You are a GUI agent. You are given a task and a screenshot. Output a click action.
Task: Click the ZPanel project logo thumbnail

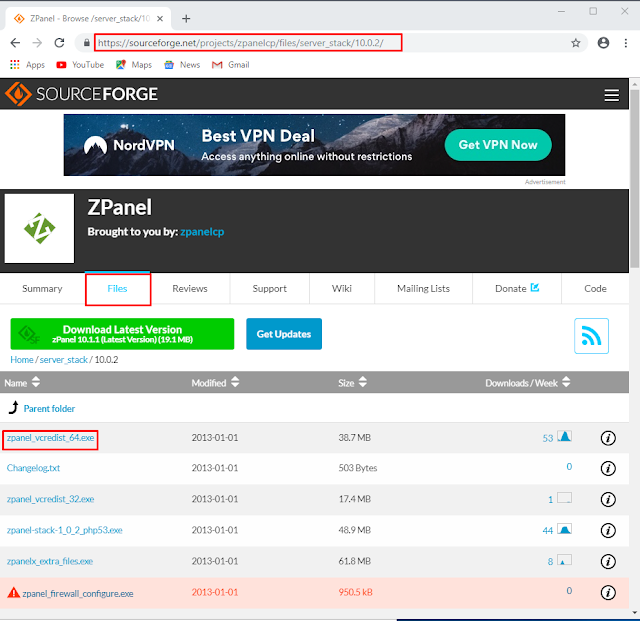point(39,228)
